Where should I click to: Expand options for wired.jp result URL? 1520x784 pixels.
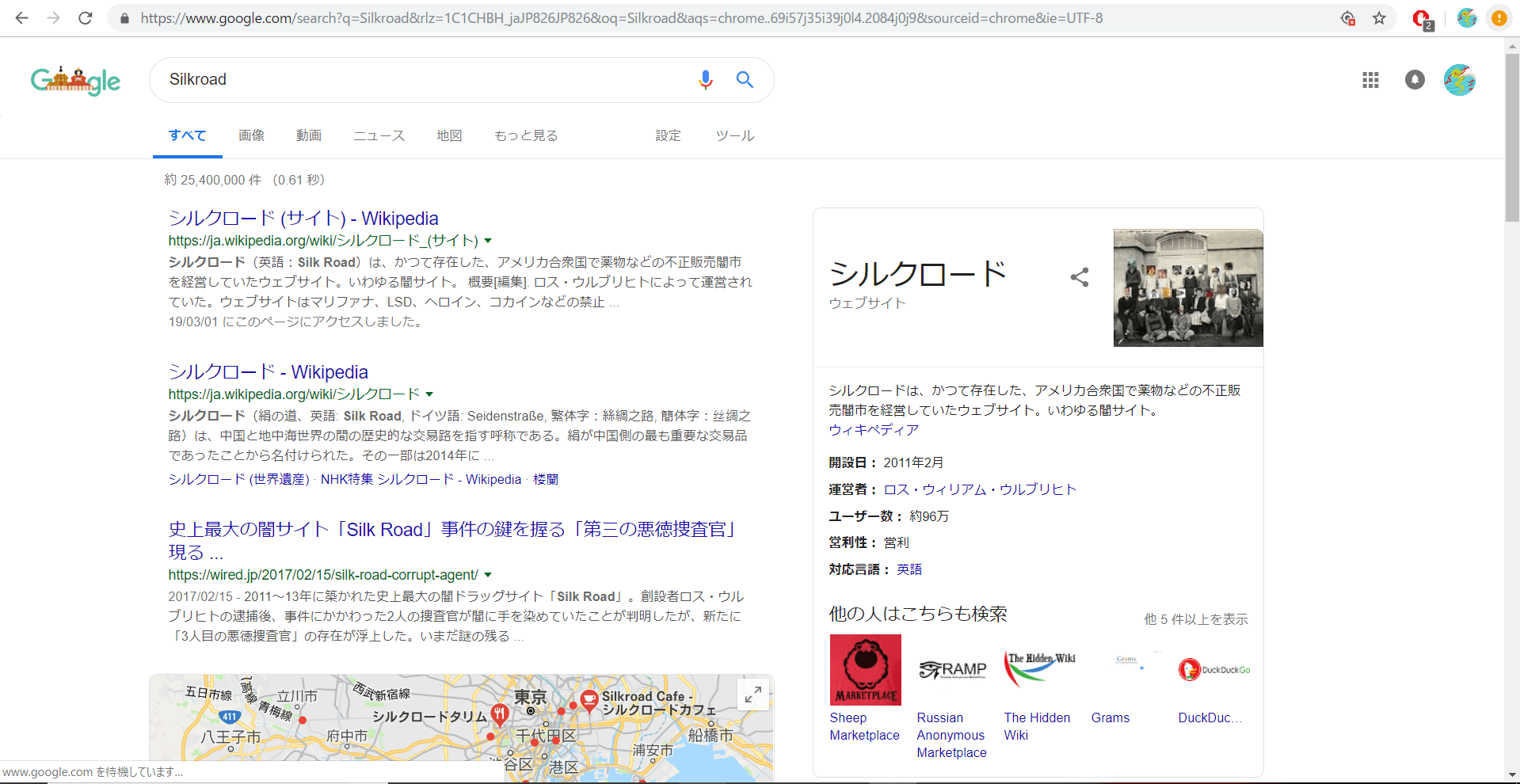[x=488, y=575]
